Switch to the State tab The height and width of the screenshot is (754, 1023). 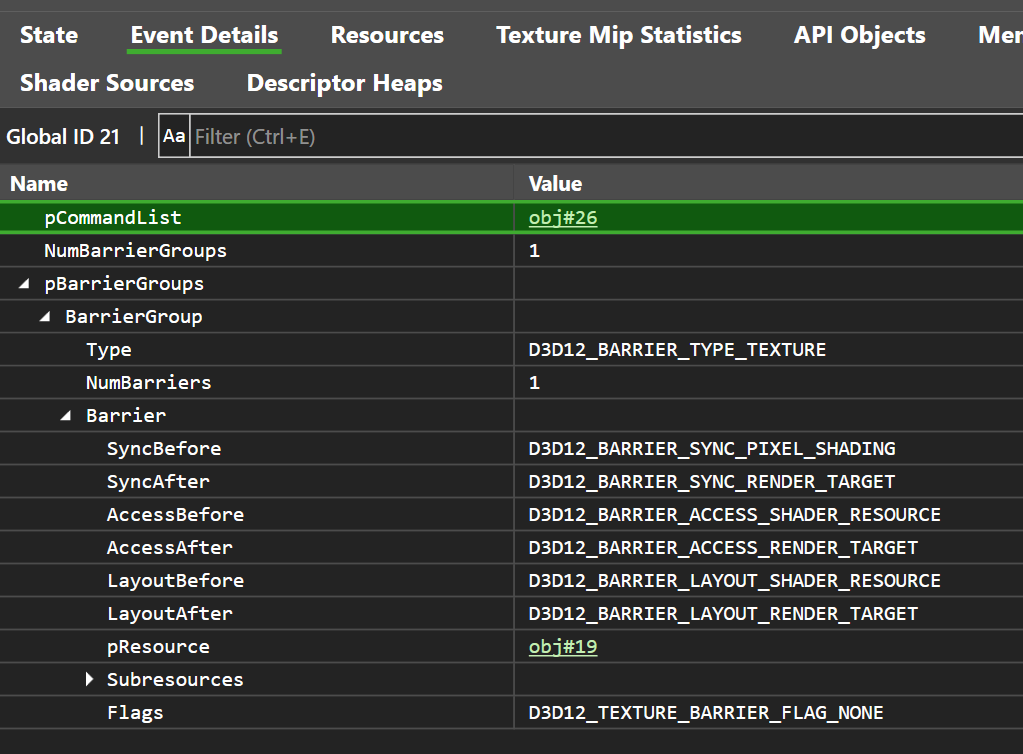[x=49, y=35]
